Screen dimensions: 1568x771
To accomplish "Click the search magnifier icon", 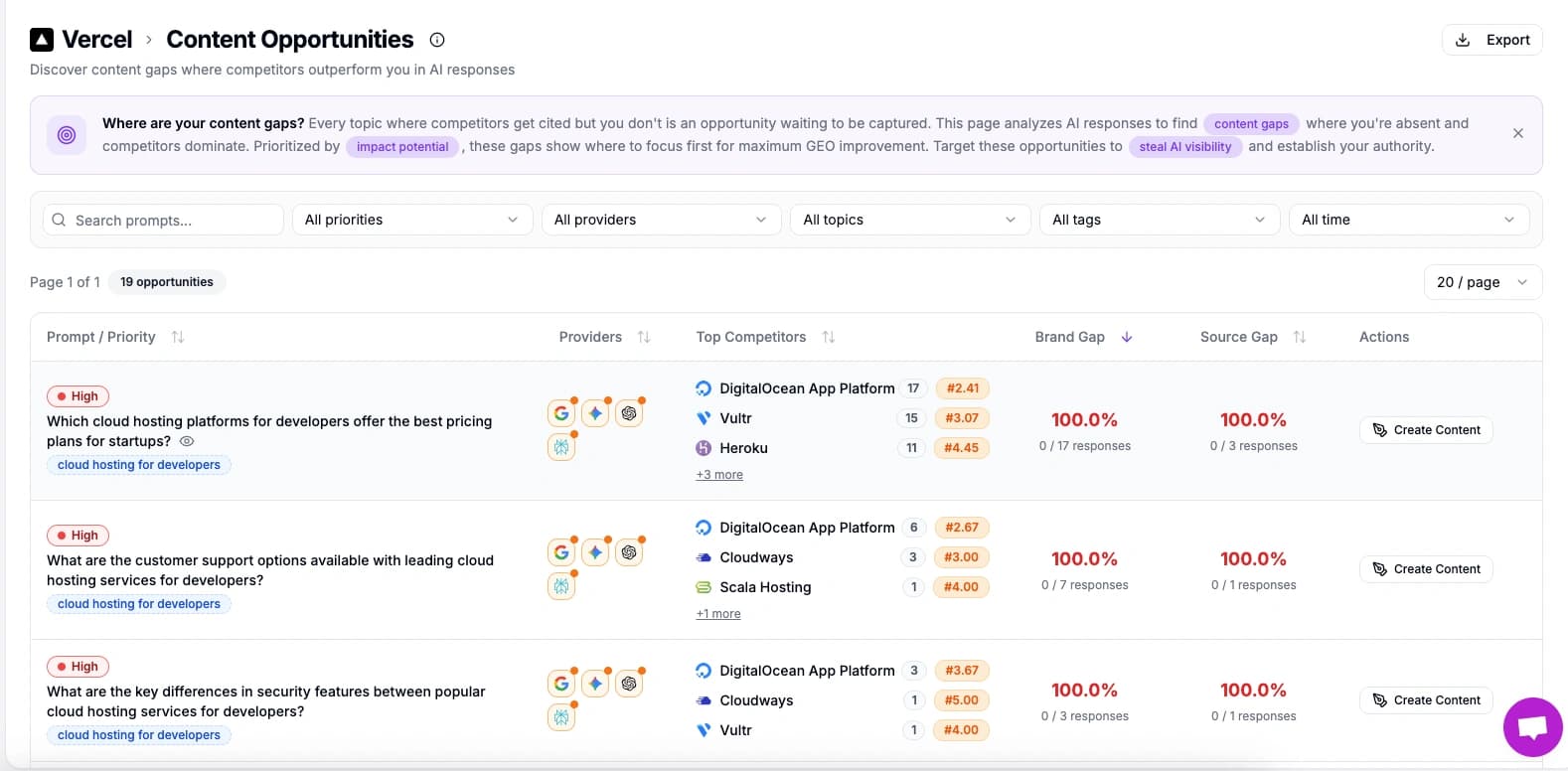I will (x=59, y=220).
